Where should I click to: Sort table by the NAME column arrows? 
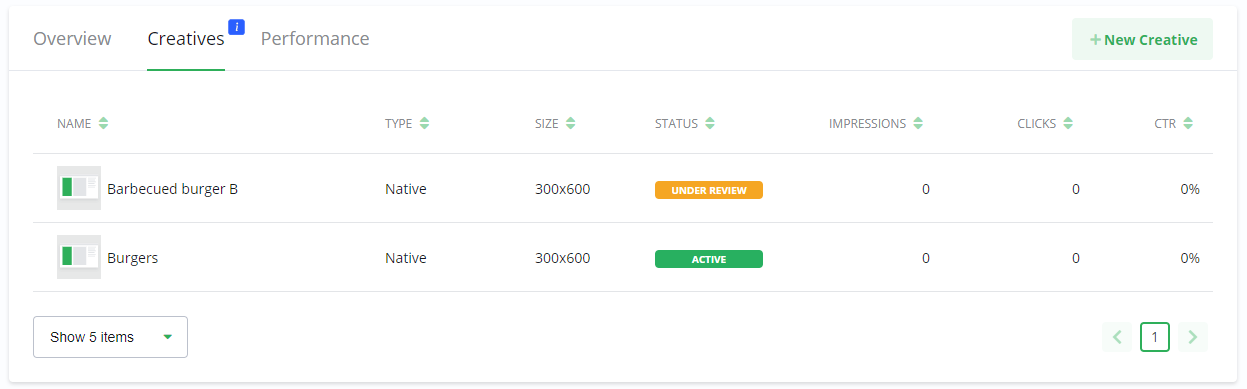[104, 124]
